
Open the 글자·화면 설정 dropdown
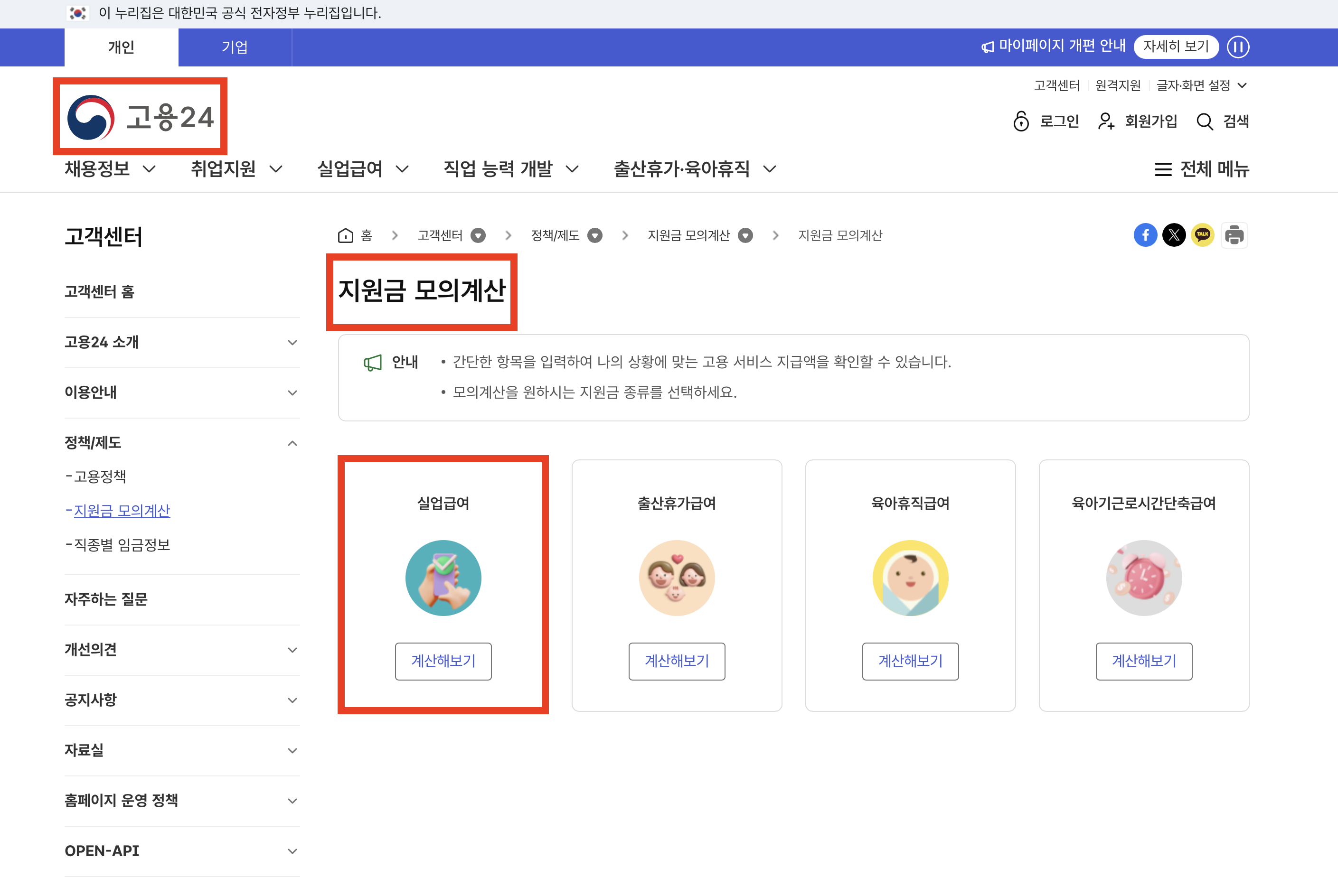click(1201, 86)
